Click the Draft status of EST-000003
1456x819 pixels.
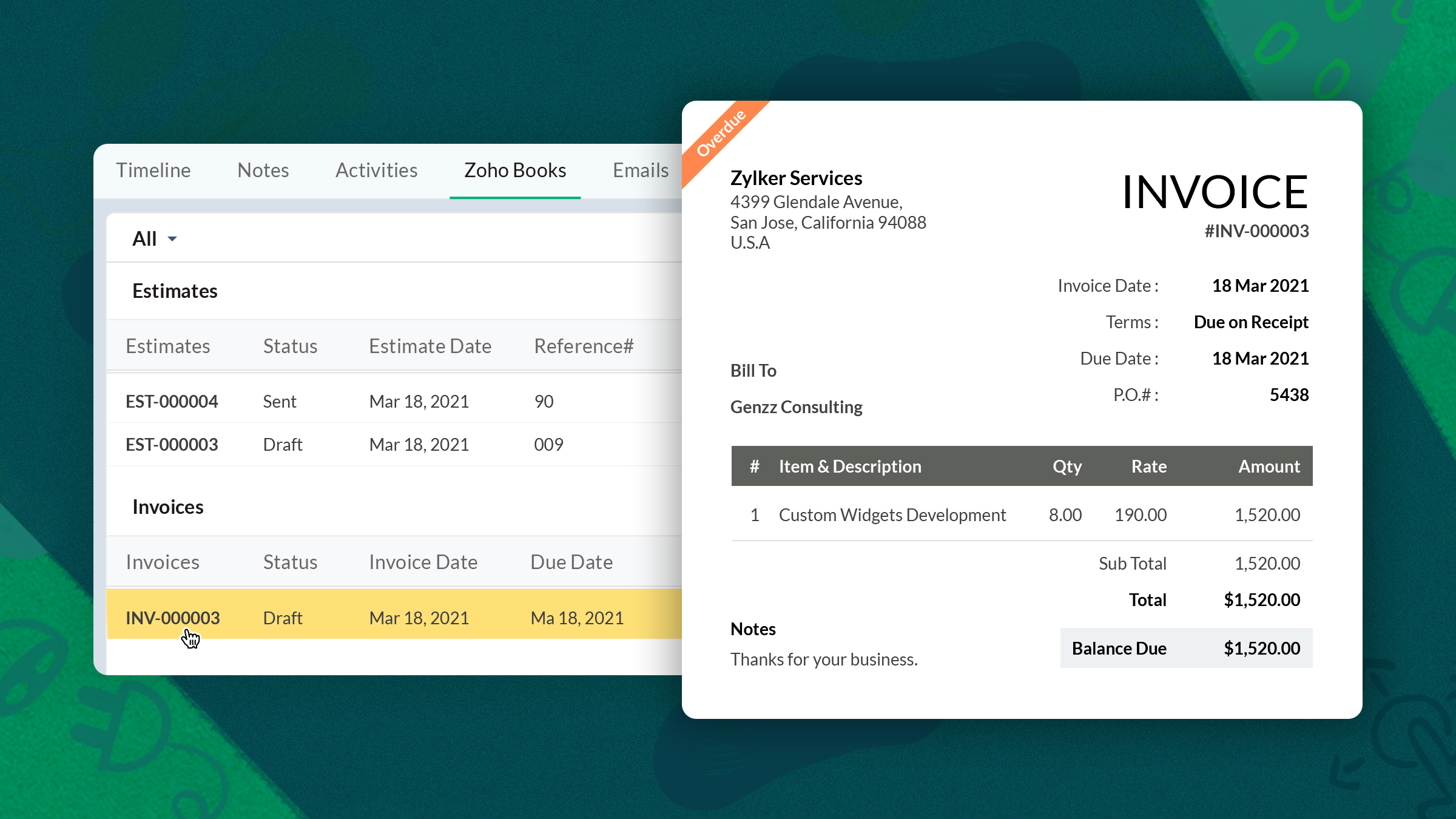(x=282, y=444)
